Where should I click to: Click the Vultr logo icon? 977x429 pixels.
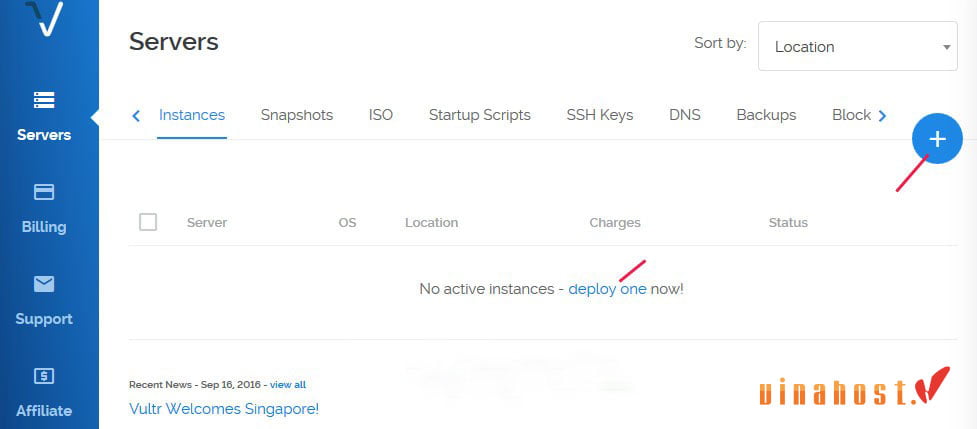coord(44,17)
